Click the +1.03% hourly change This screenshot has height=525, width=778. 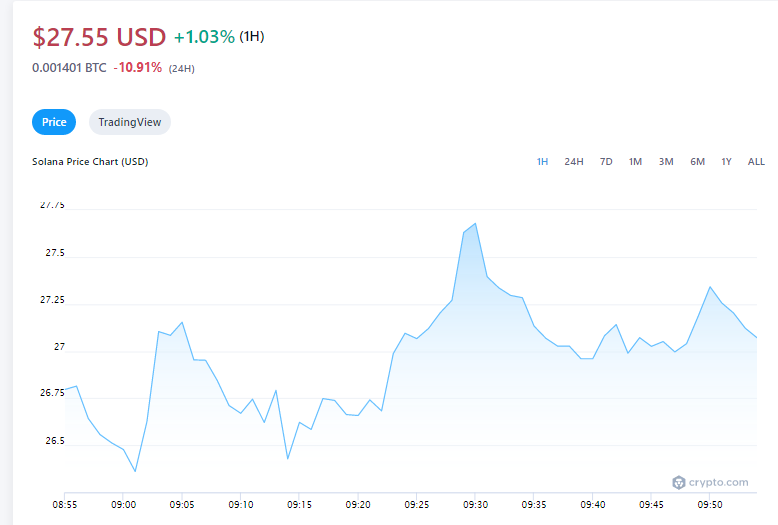click(204, 37)
